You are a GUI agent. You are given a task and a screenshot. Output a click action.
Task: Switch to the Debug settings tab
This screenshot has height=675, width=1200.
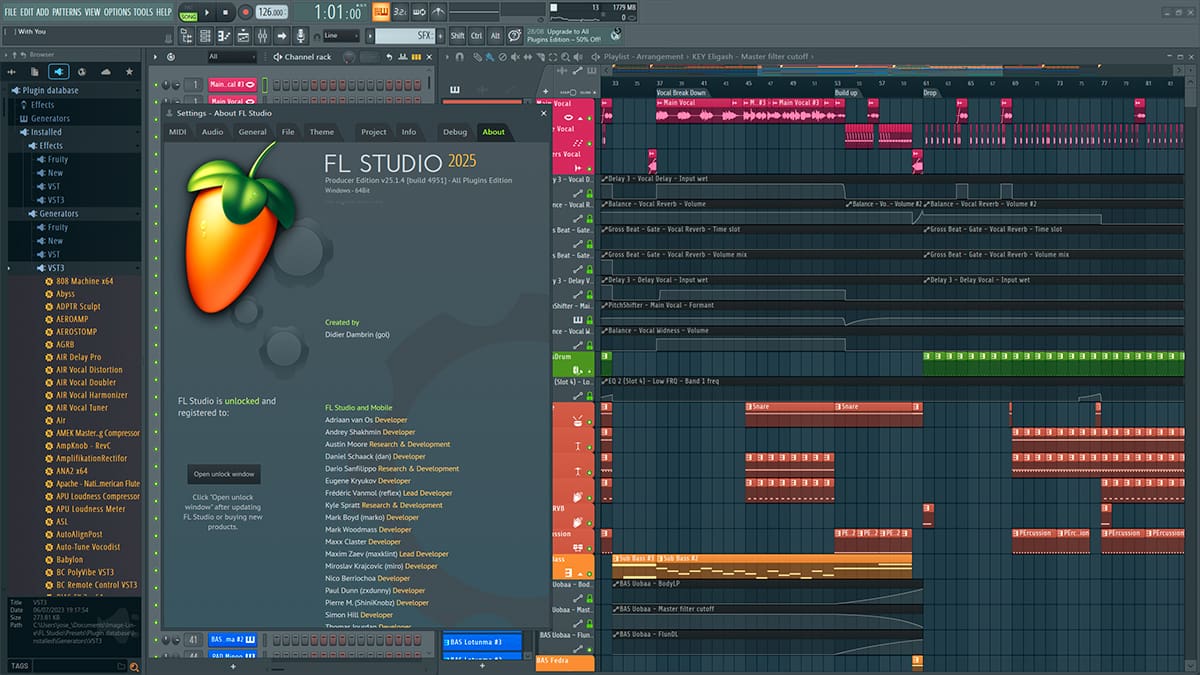pos(455,132)
